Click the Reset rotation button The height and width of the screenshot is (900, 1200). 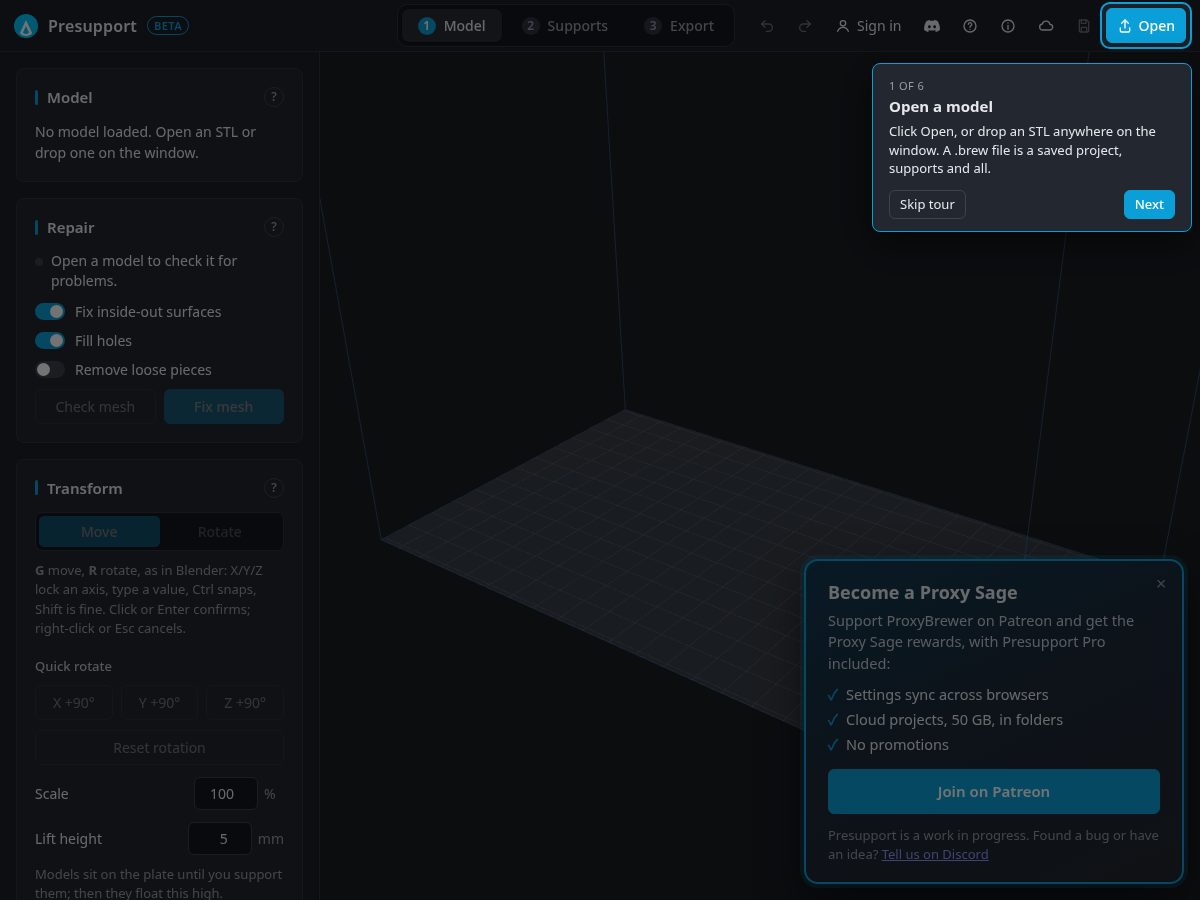pyautogui.click(x=159, y=748)
